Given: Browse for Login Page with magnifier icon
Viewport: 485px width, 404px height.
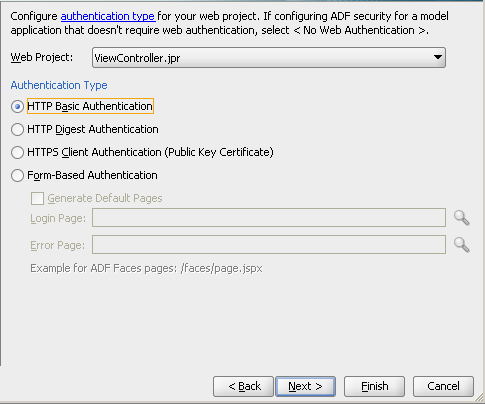Looking at the screenshot, I should (462, 218).
